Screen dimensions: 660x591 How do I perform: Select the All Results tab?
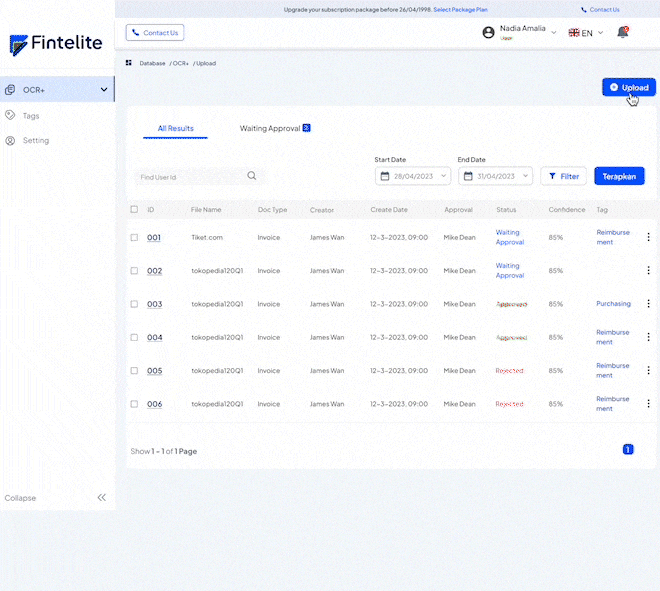click(x=176, y=129)
